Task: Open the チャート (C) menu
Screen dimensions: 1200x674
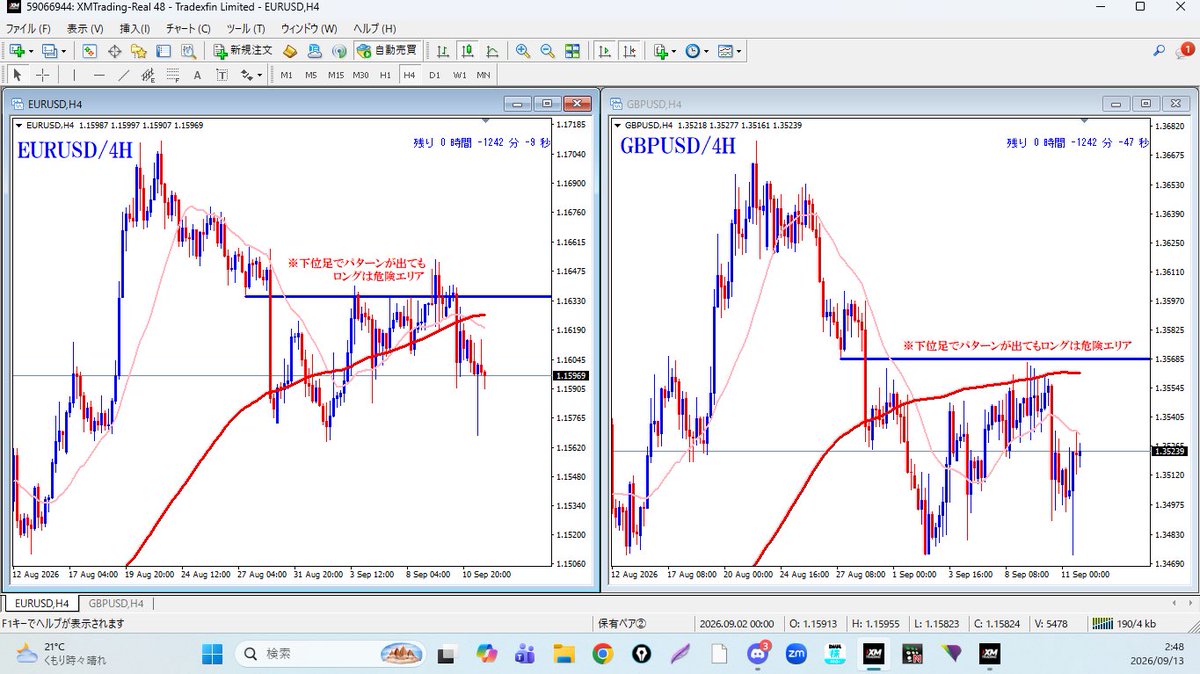Action: pyautogui.click(x=188, y=28)
